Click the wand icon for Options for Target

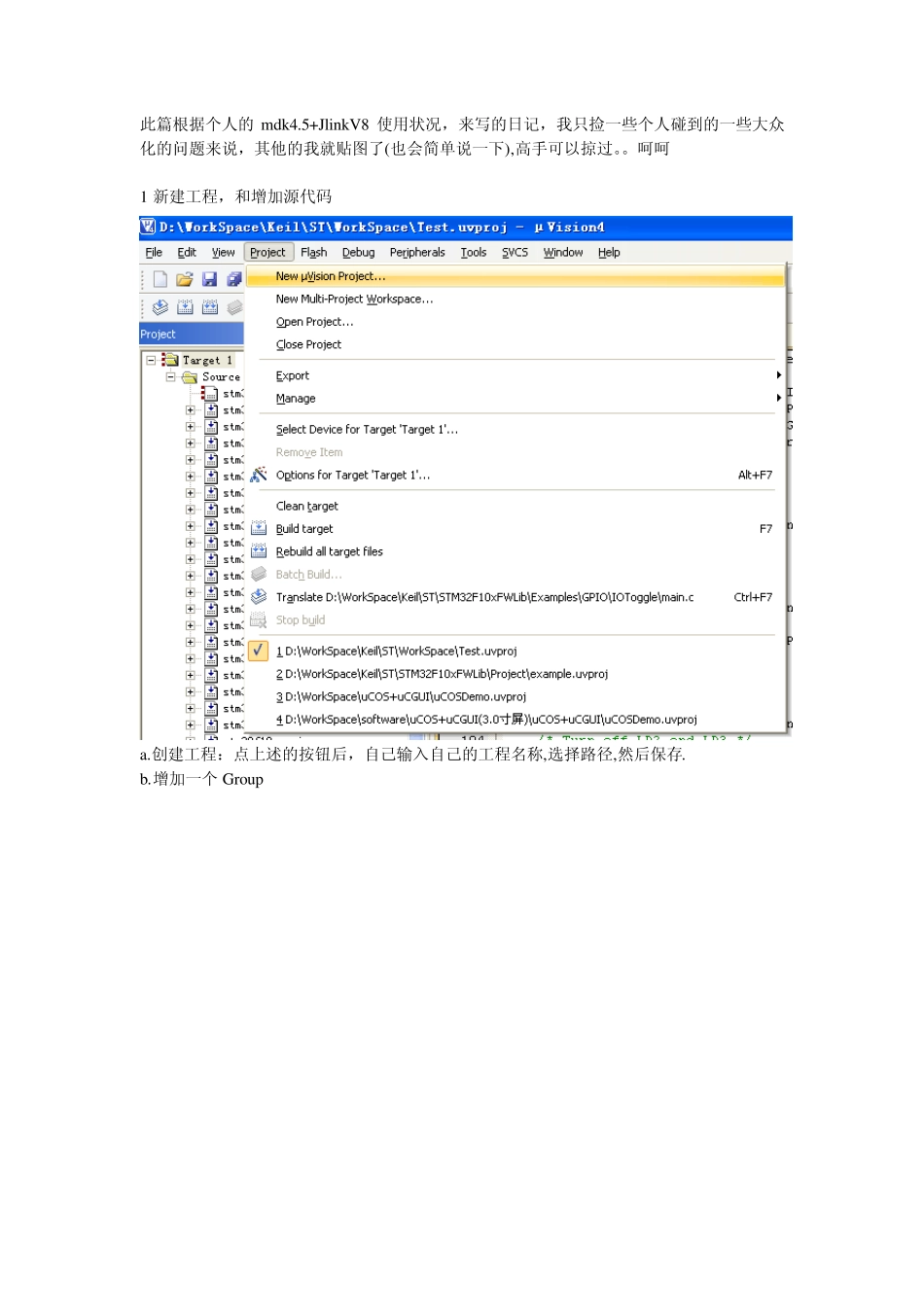pyautogui.click(x=259, y=475)
